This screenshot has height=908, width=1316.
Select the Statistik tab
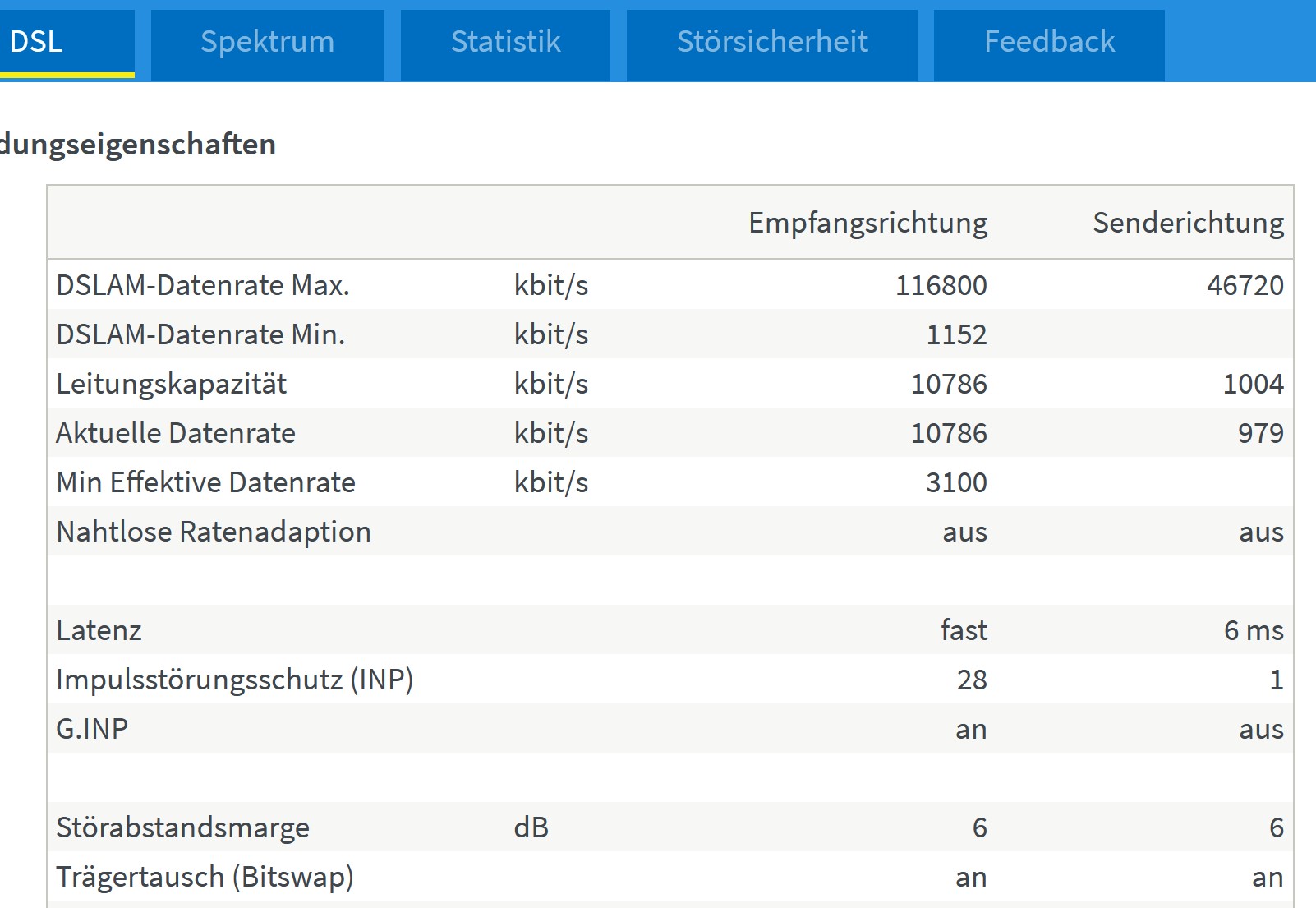pyautogui.click(x=505, y=44)
